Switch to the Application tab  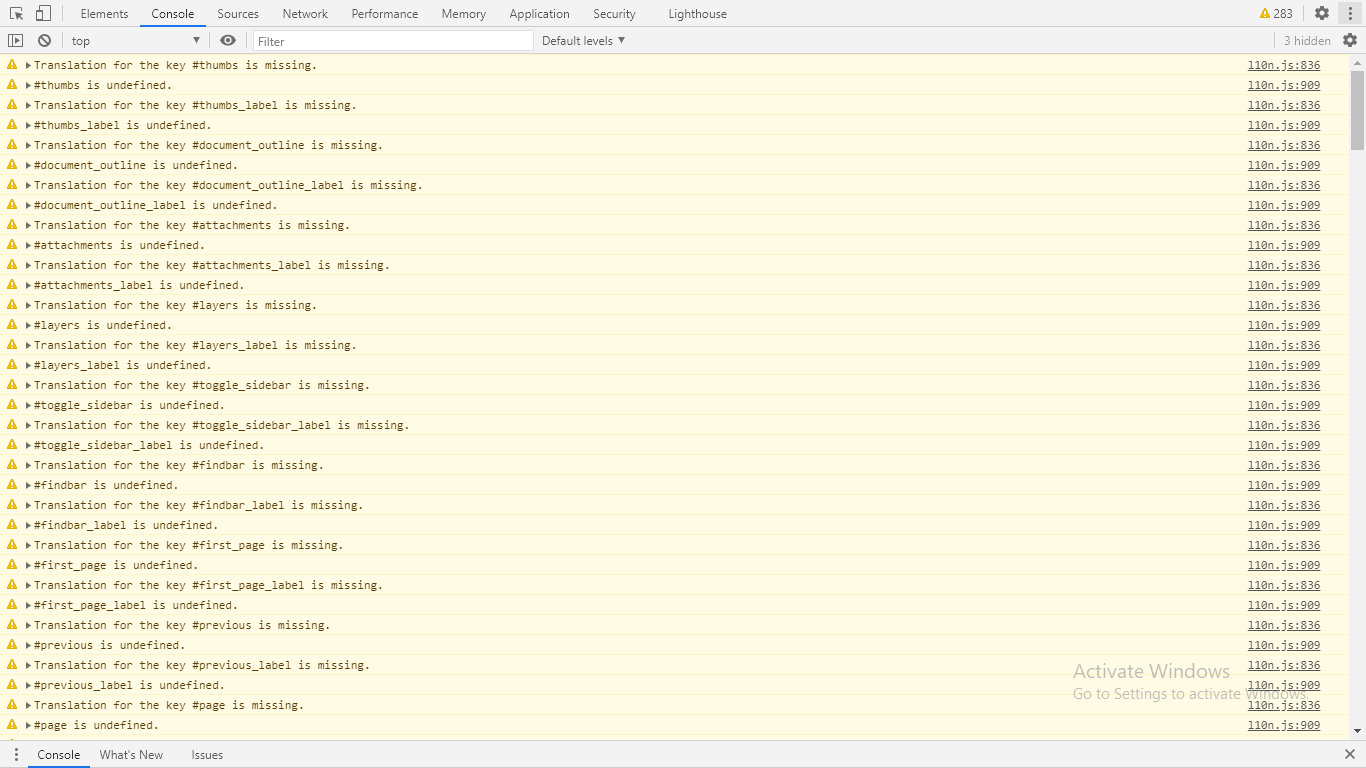tap(539, 13)
